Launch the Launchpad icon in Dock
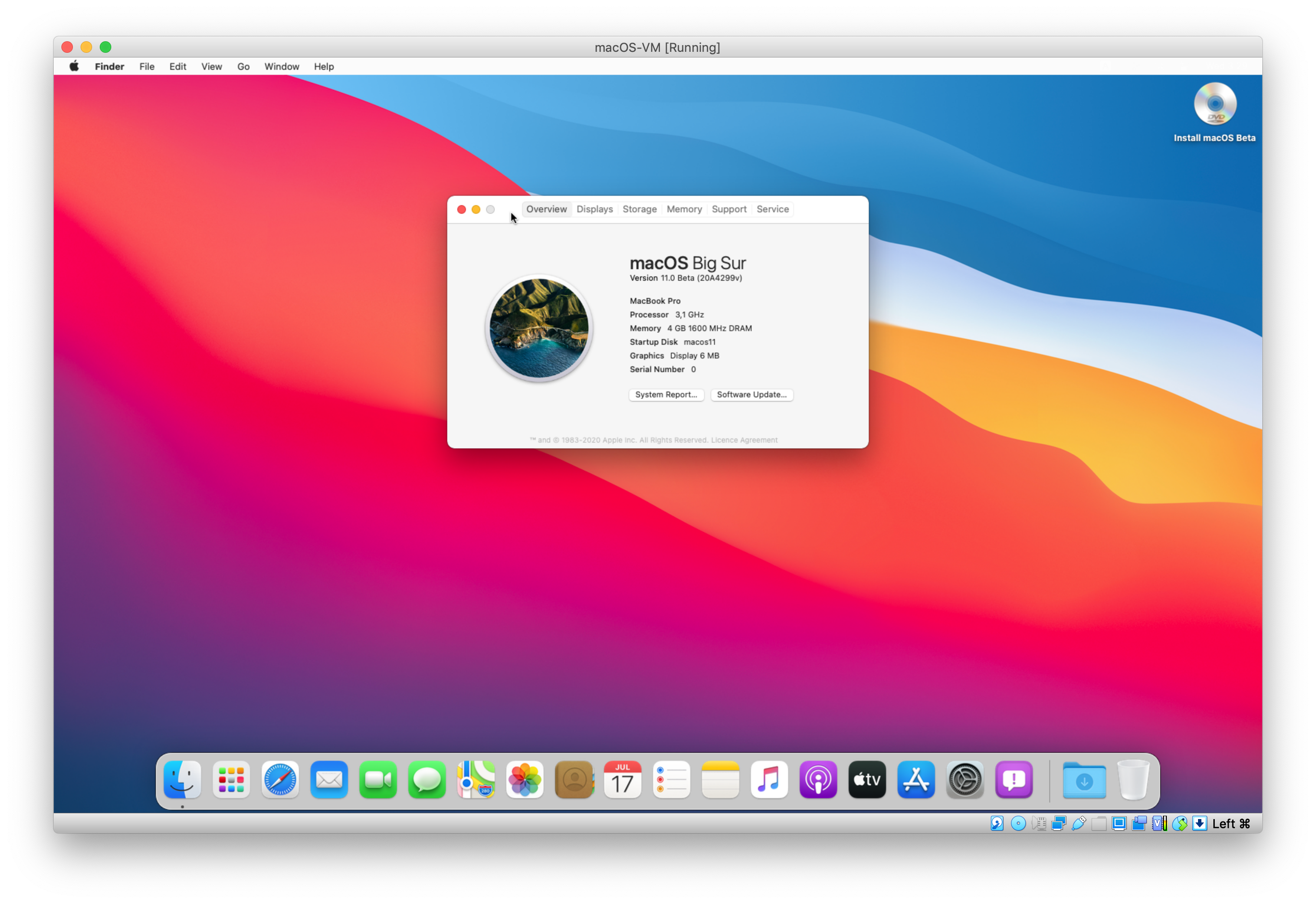1316x904 pixels. 231,780
